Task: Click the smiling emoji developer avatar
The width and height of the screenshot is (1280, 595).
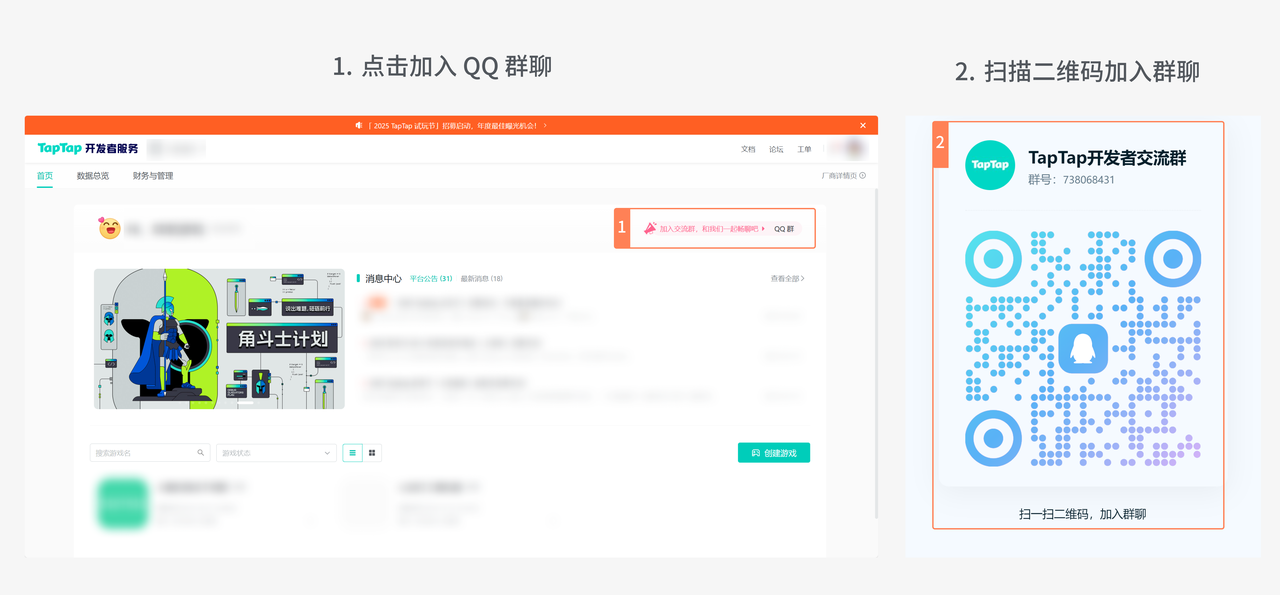Action: (109, 228)
